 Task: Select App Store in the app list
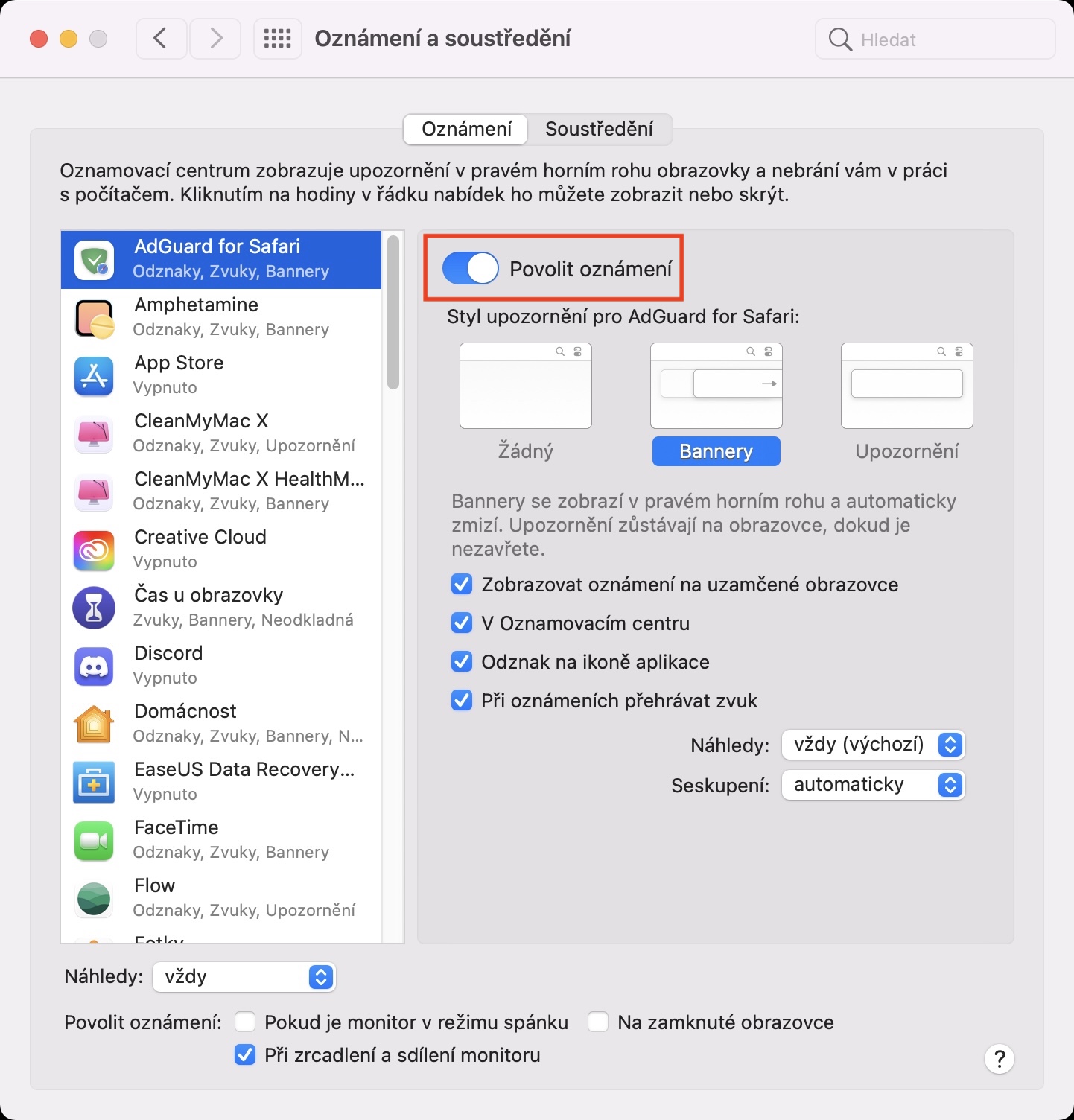[x=221, y=376]
